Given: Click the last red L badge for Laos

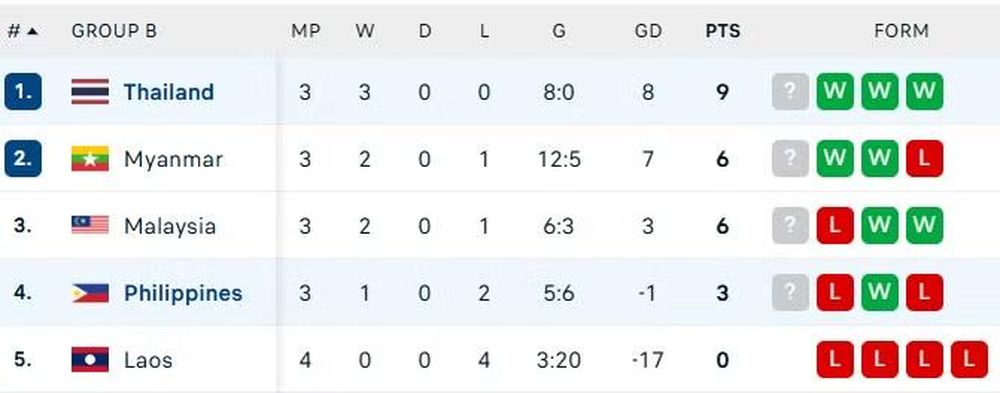Looking at the screenshot, I should point(969,360).
